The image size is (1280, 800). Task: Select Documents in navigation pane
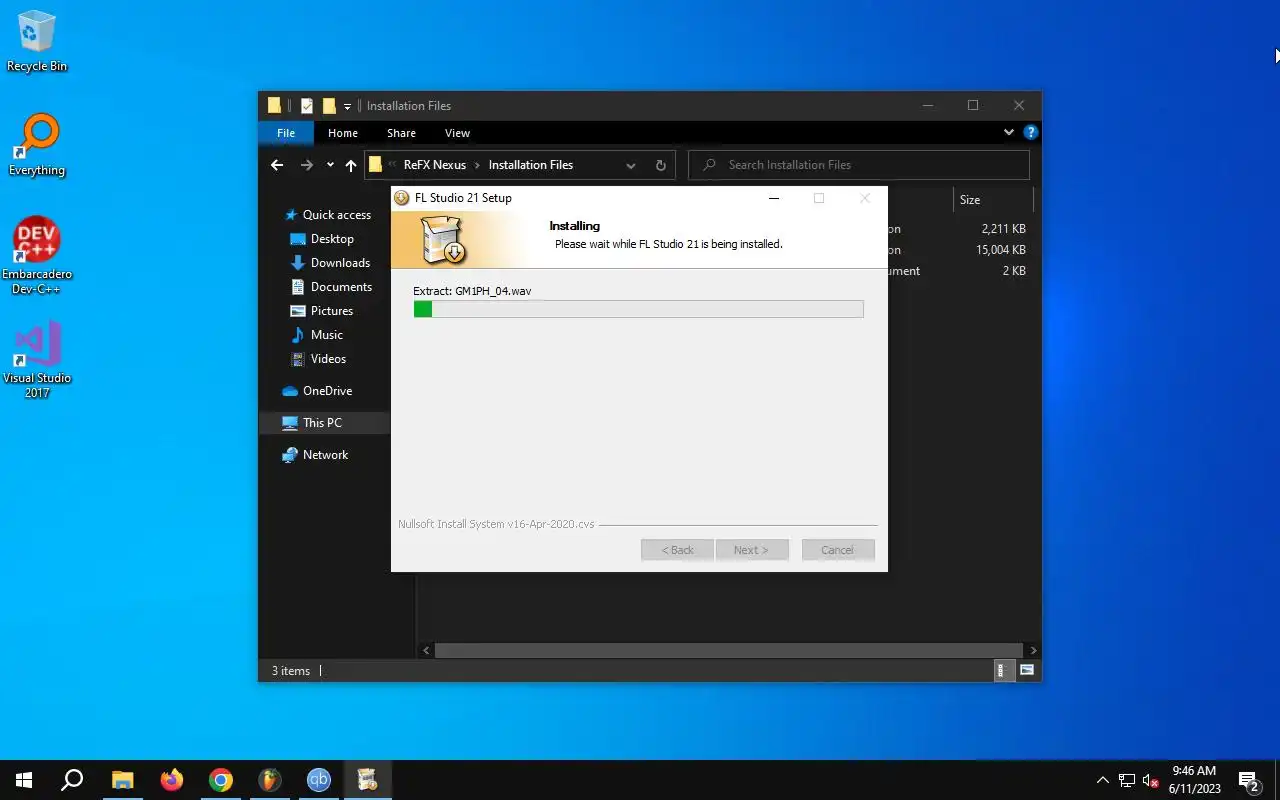341,287
